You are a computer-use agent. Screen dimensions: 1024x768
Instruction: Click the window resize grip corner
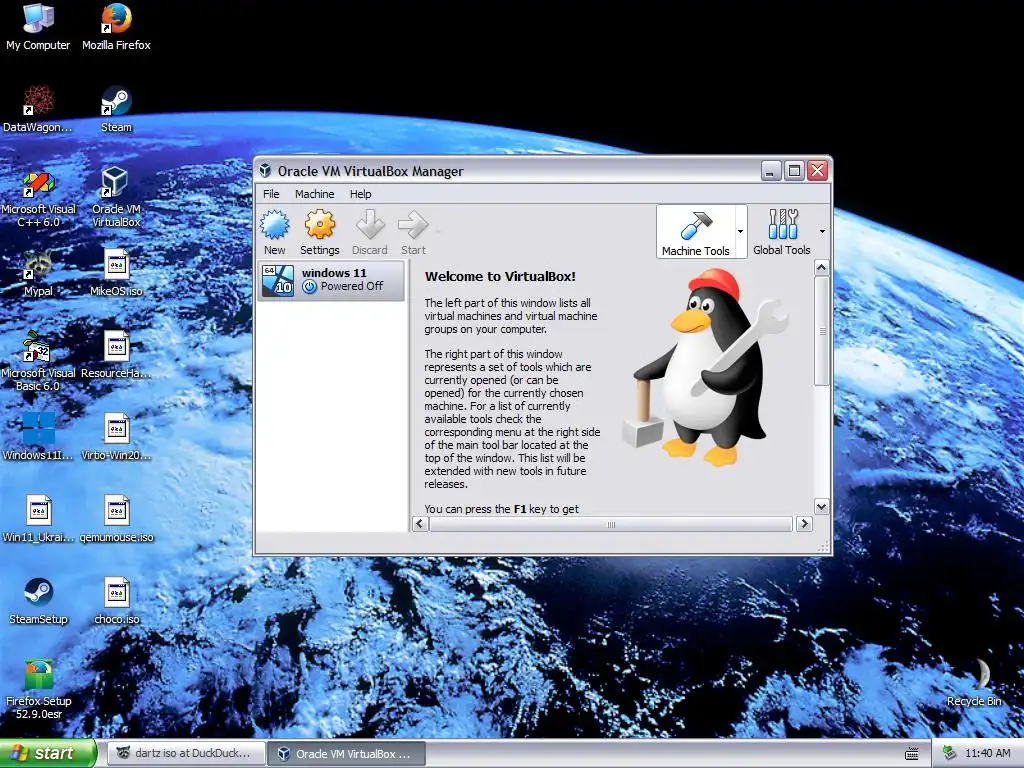[824, 547]
